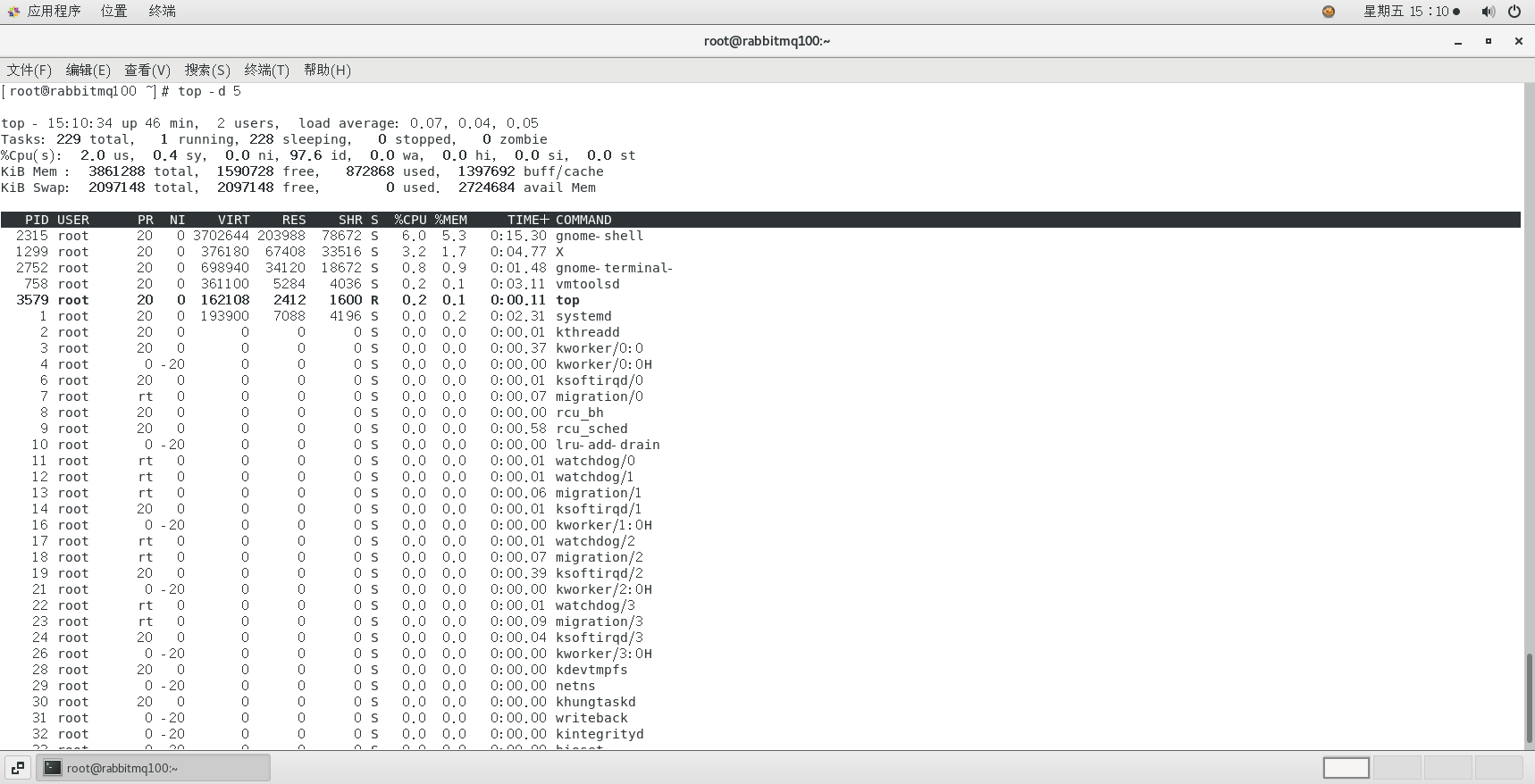Switch to the third workspace in the pager

(x=1448, y=768)
